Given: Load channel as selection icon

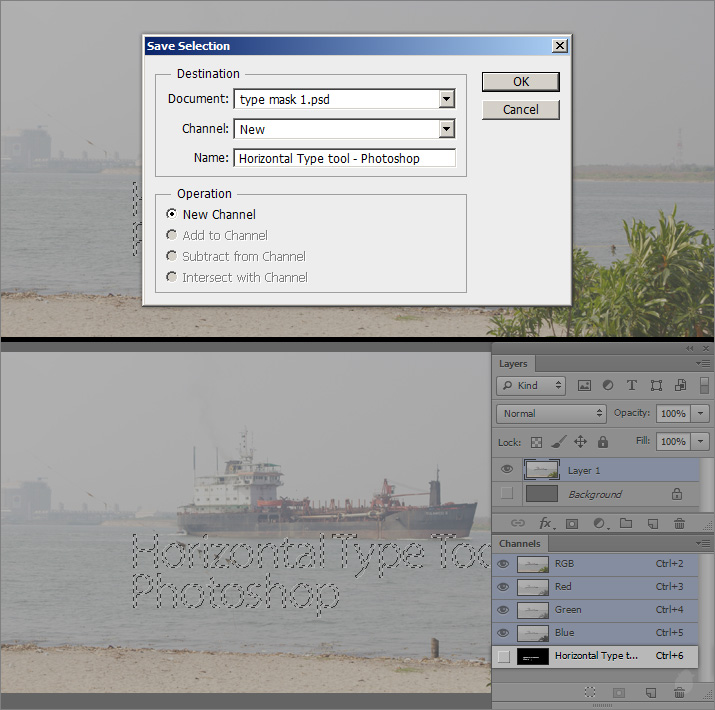Looking at the screenshot, I should click(x=590, y=692).
